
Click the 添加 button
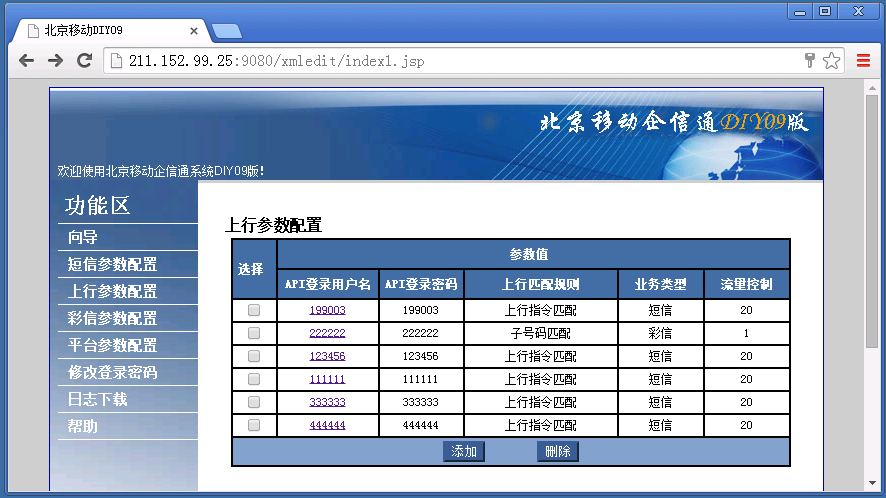463,452
